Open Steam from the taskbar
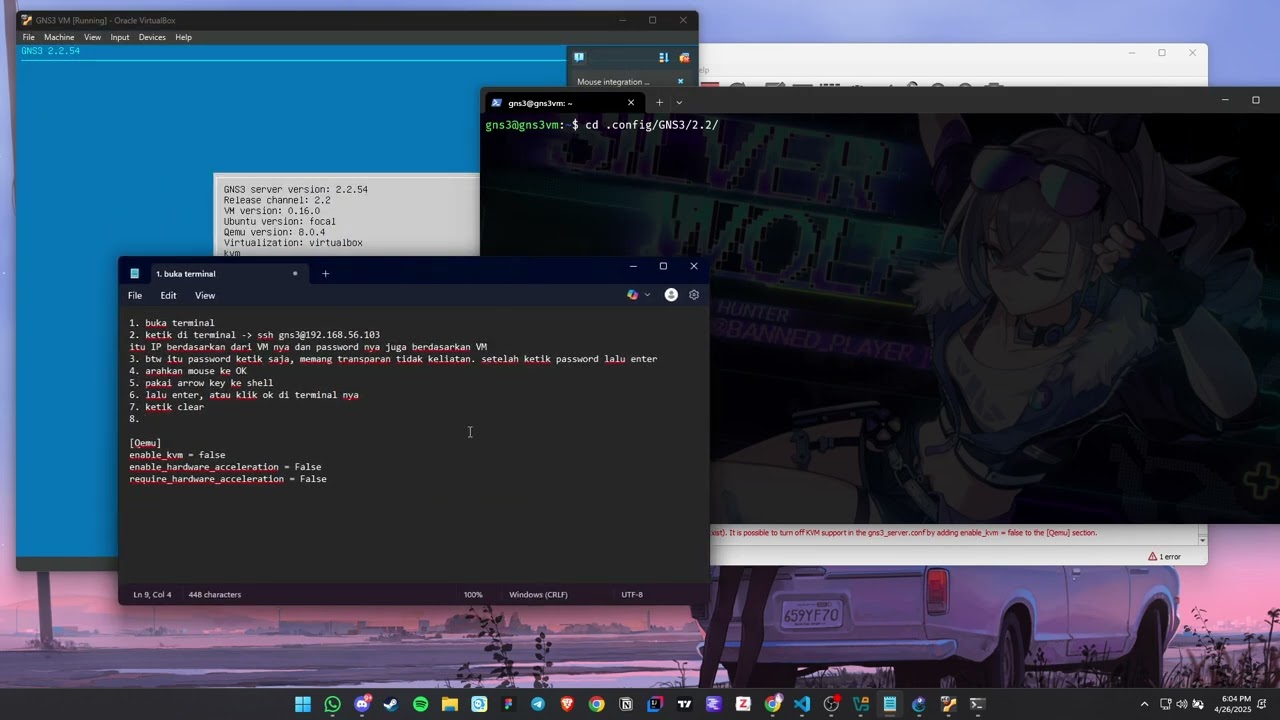This screenshot has height=720, width=1280. (391, 704)
